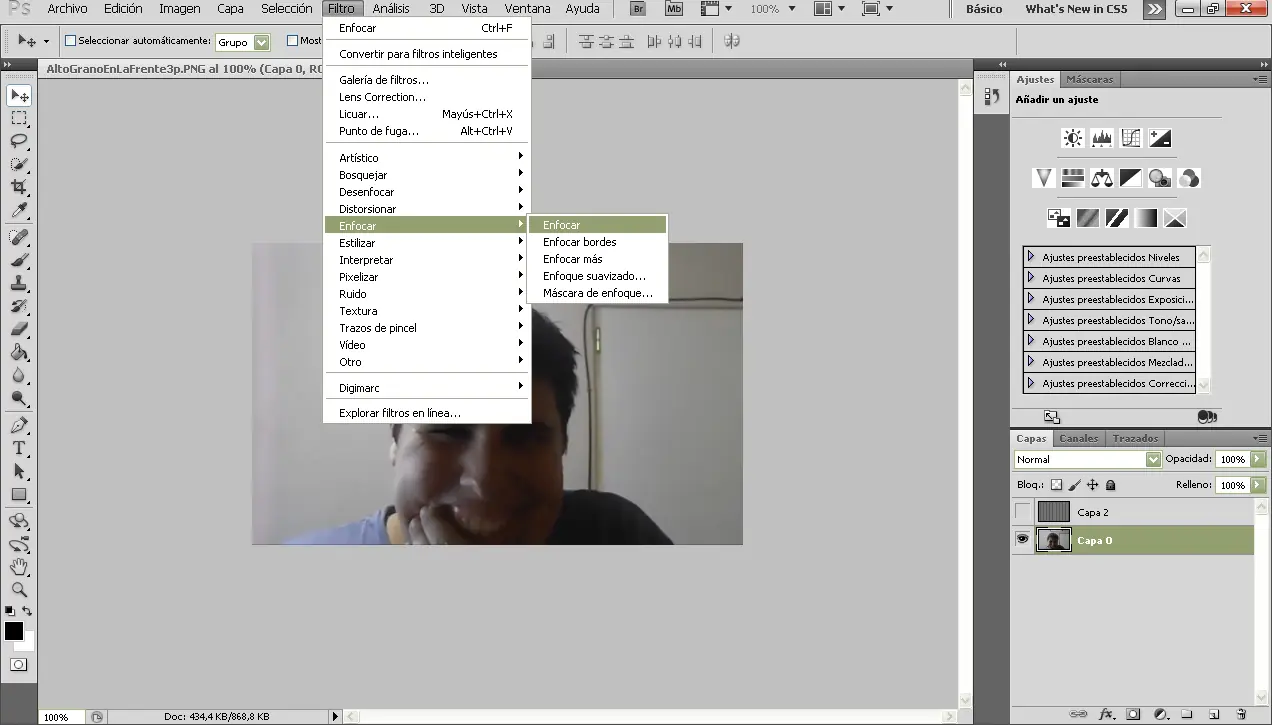Expand Ajustes preestablecidos Tono/sa...
Viewport: 1272px width, 725px height.
(x=1031, y=320)
